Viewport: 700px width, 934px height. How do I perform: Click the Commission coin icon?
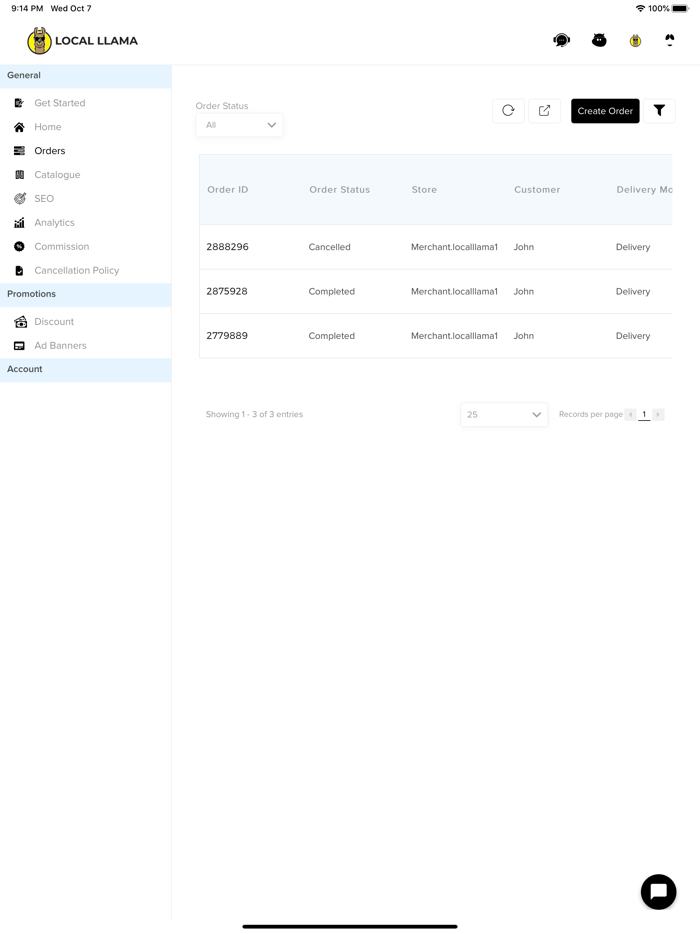pyautogui.click(x=19, y=246)
